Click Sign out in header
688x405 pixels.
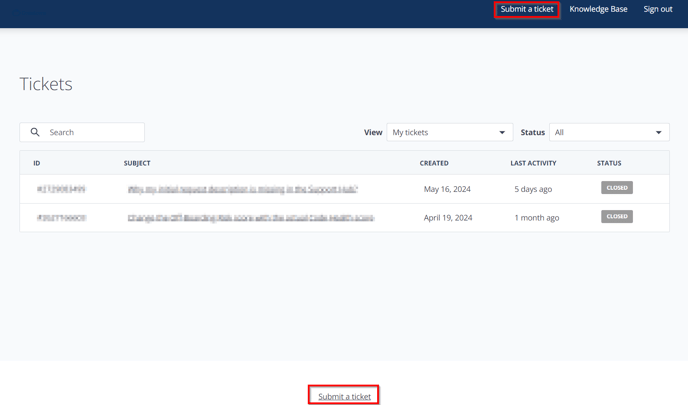[x=658, y=9]
